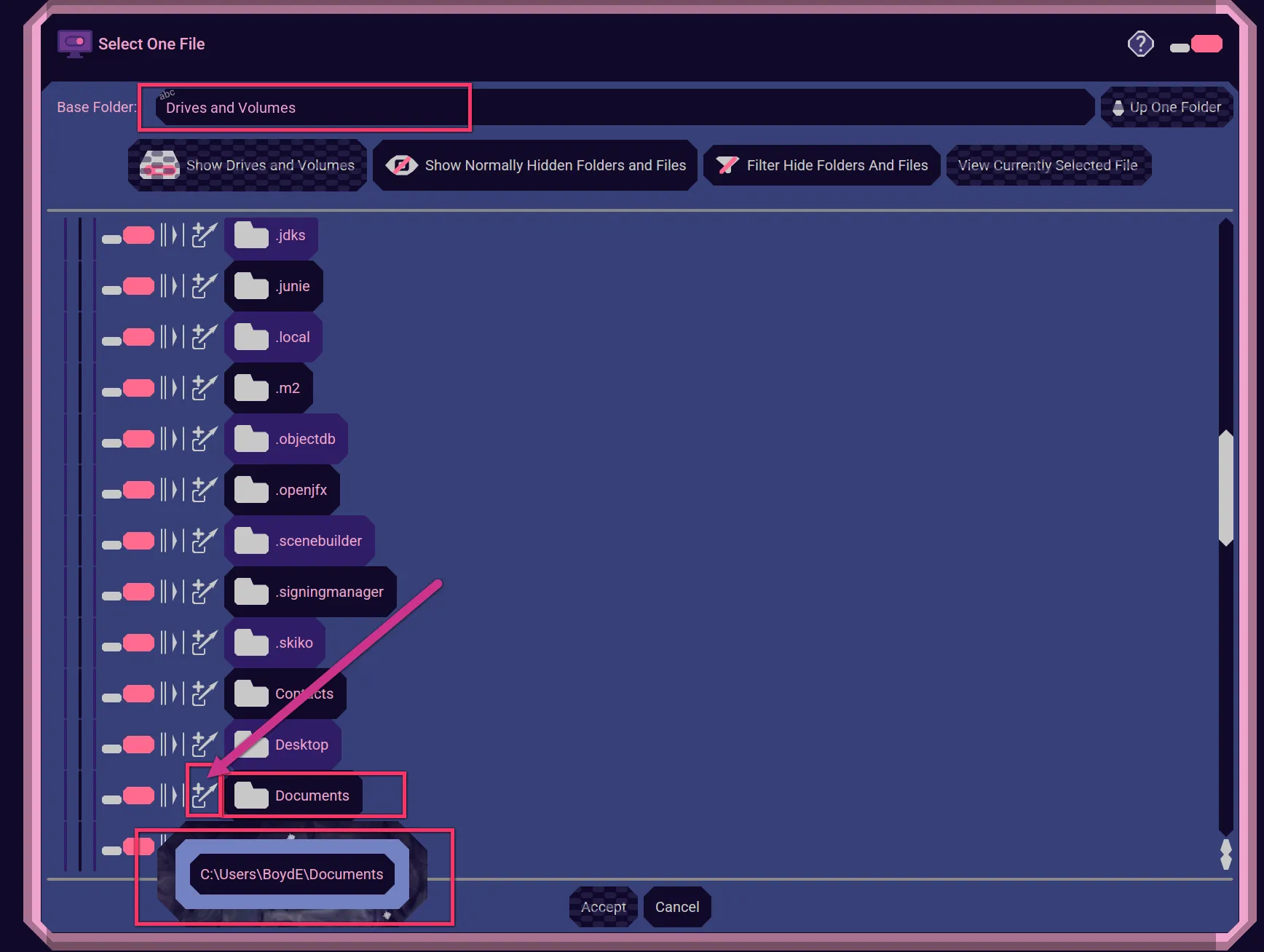Image resolution: width=1264 pixels, height=952 pixels.
Task: Click the Cancel button
Action: (x=677, y=907)
